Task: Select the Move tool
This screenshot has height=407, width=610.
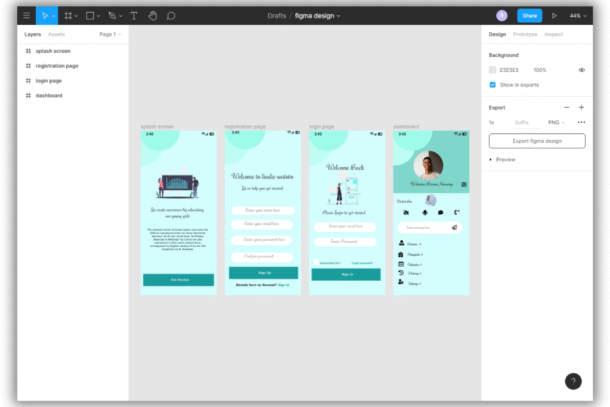Action: click(x=44, y=16)
